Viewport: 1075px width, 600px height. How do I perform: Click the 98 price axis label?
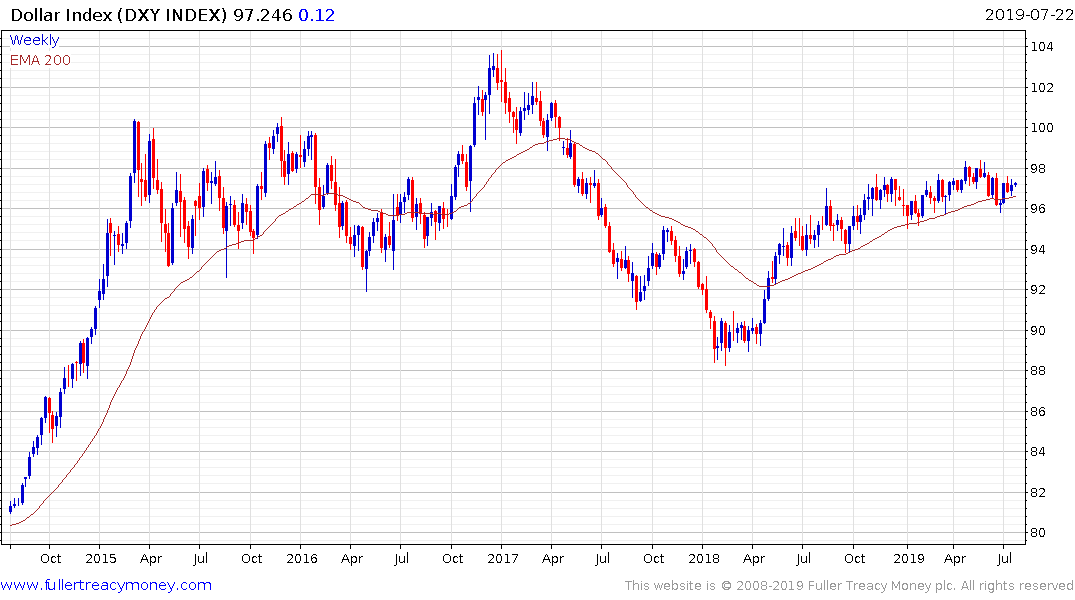1038,169
